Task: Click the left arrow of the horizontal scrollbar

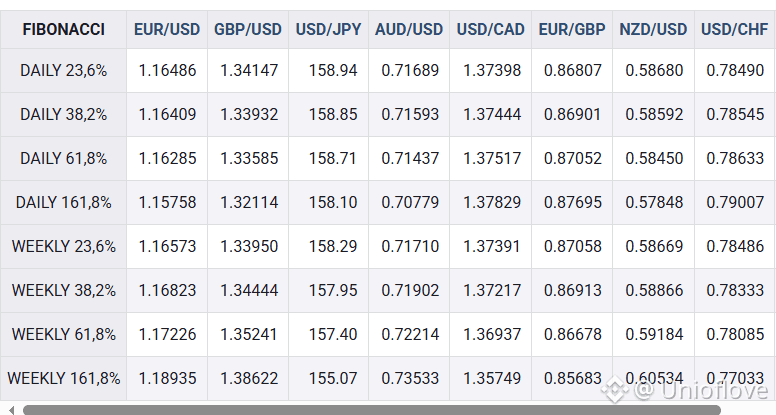Action: pos(12,410)
